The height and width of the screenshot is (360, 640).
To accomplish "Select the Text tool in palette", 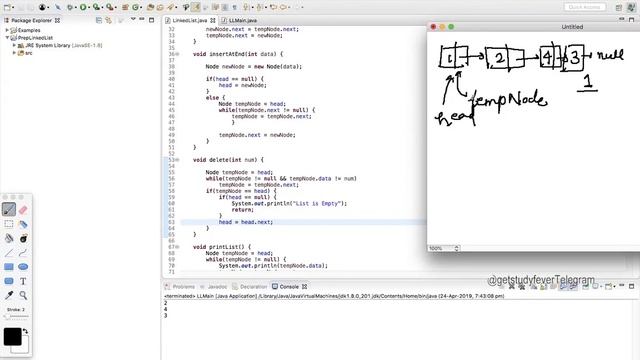I will coord(23,281).
